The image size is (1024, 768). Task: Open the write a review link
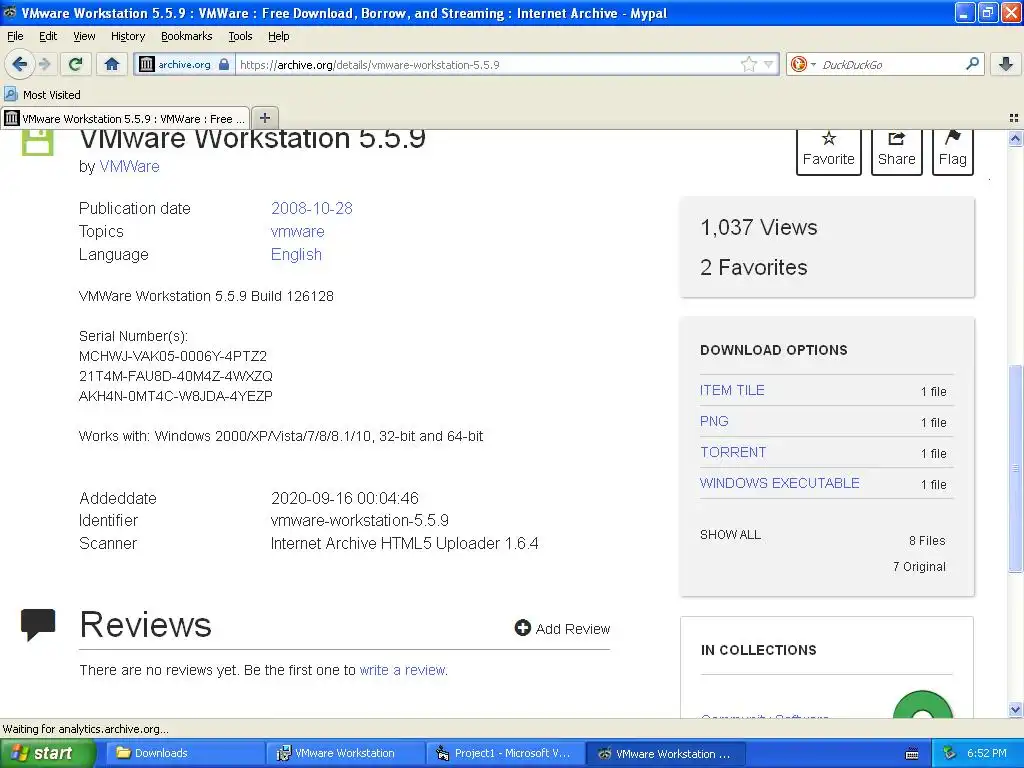click(x=402, y=670)
